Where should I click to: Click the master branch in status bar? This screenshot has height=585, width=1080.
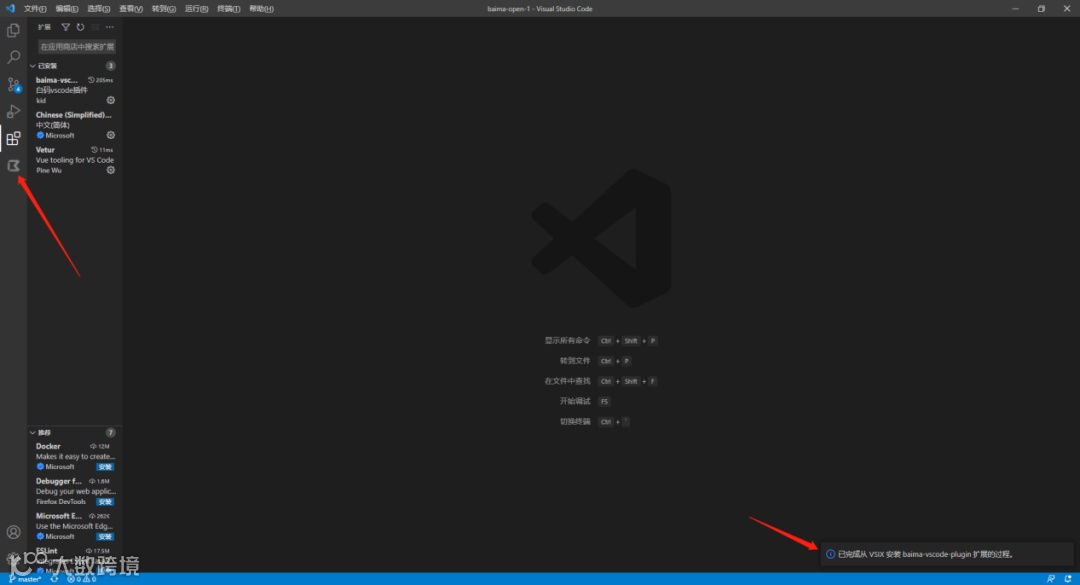coord(25,579)
